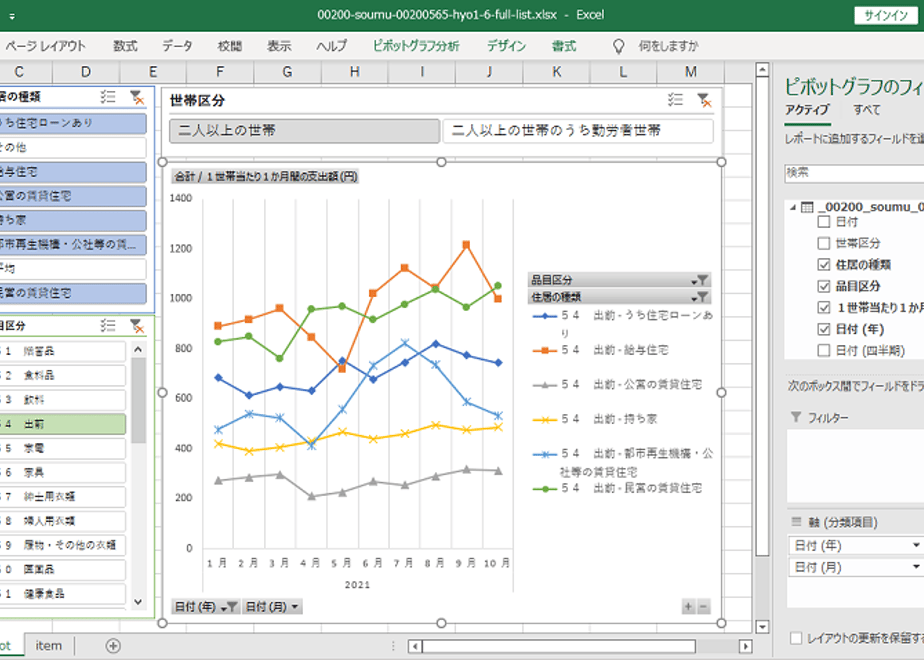Viewport: 924px width, 660px height.
Task: Click multi-select icon in 品目区分 slicer
Action: 108,325
